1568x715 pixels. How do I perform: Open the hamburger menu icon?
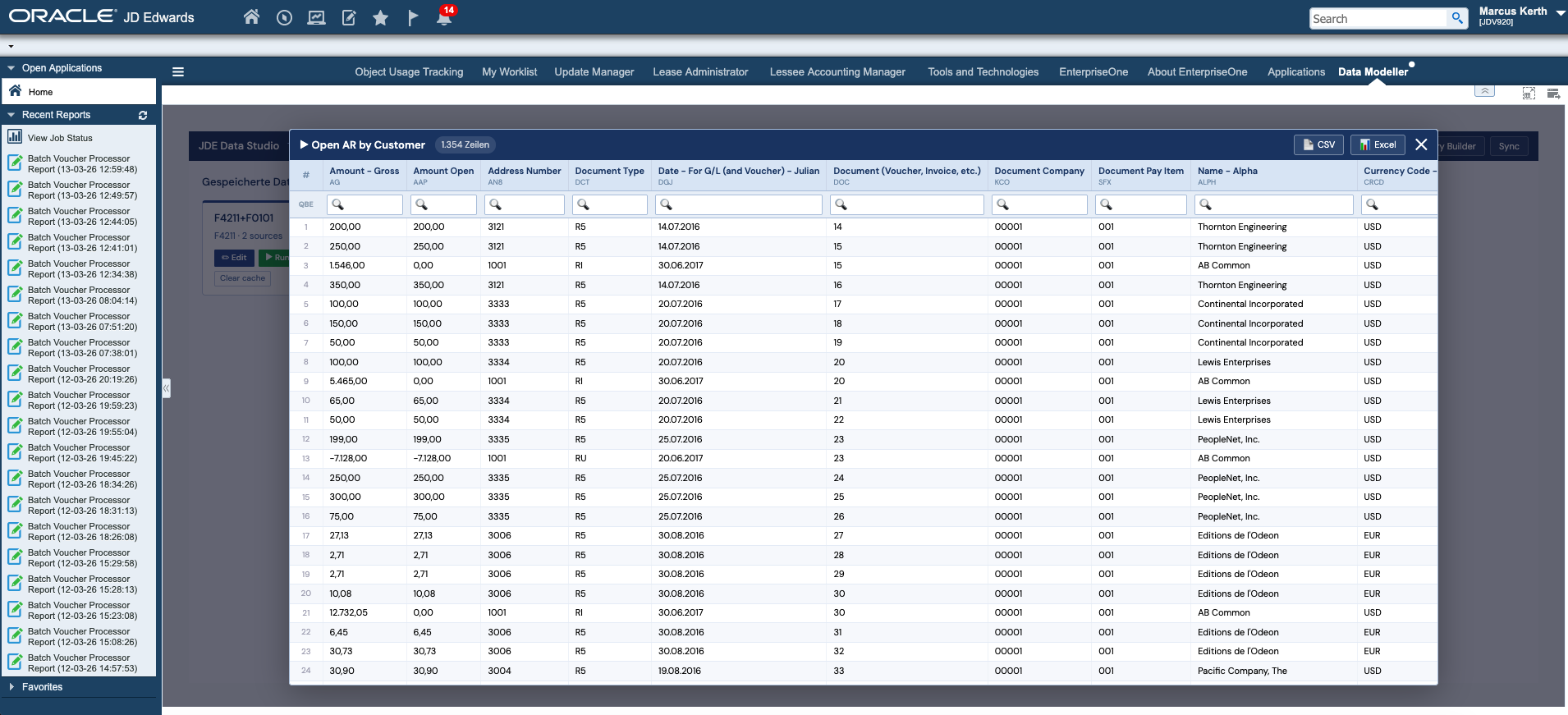[x=178, y=72]
